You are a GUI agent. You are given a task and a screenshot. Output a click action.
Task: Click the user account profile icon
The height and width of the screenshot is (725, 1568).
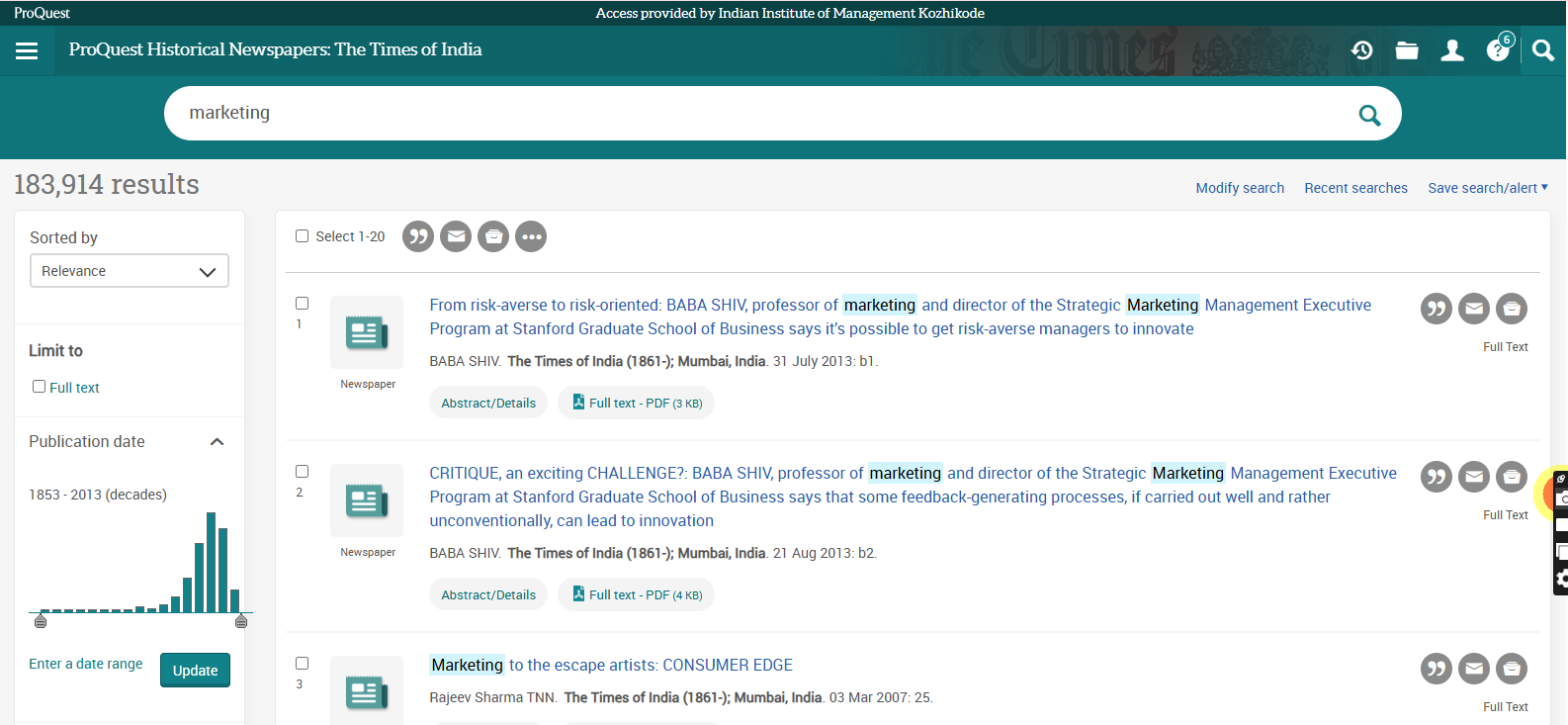coord(1451,50)
